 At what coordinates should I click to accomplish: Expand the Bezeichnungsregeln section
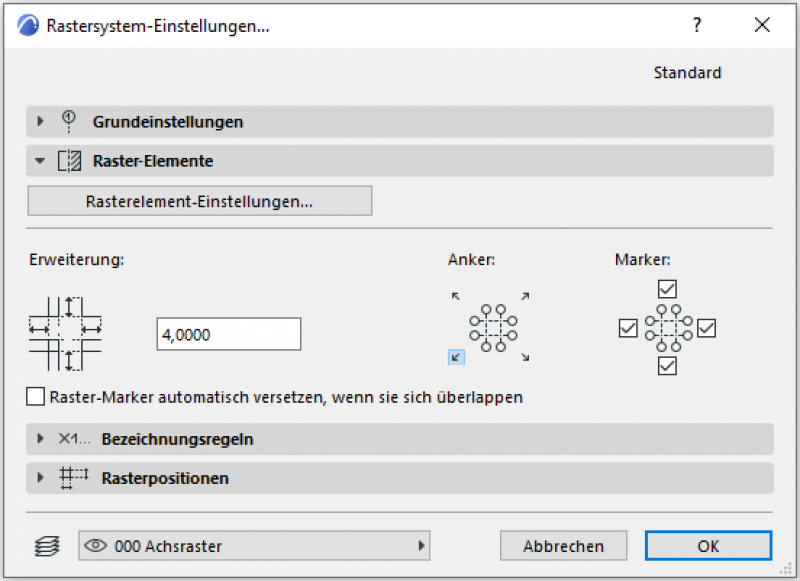41,439
